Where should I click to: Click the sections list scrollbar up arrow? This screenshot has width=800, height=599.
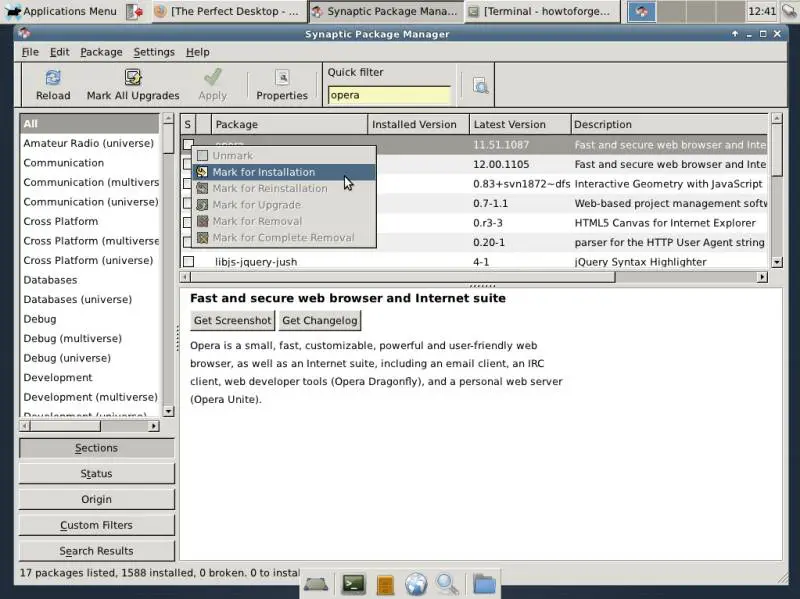click(x=168, y=118)
